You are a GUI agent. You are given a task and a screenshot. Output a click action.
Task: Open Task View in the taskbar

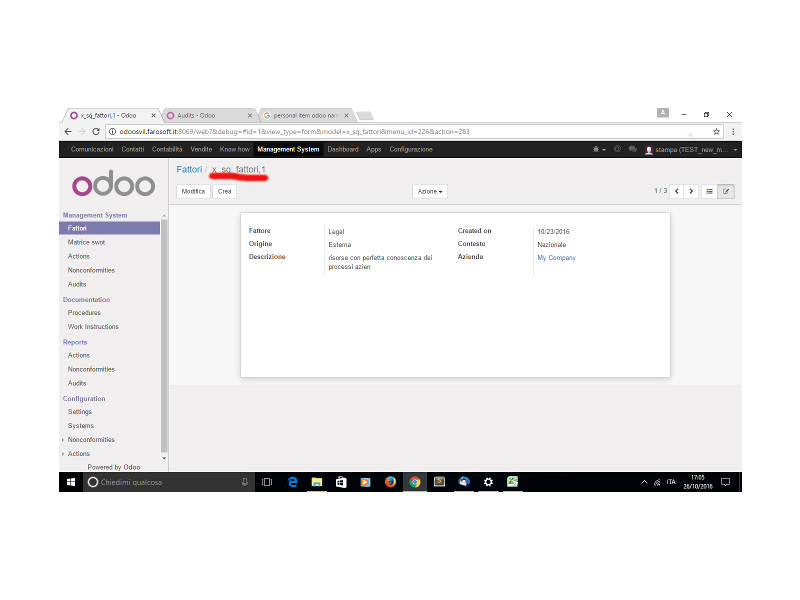[x=267, y=482]
